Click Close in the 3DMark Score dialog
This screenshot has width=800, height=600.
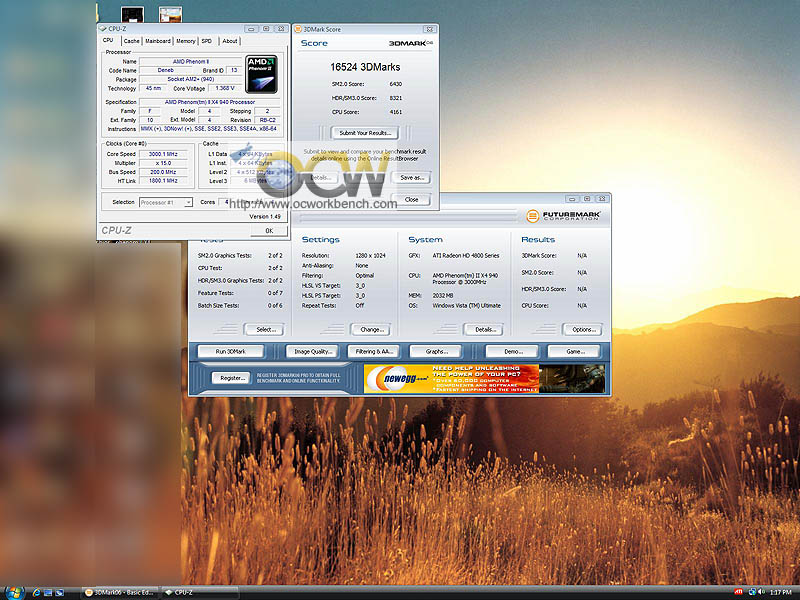(411, 199)
